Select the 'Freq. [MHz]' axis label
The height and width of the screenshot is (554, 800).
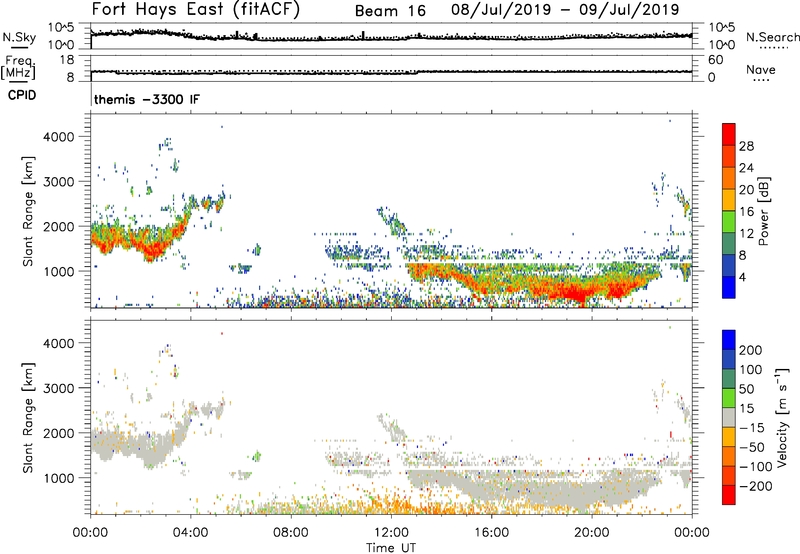click(18, 67)
